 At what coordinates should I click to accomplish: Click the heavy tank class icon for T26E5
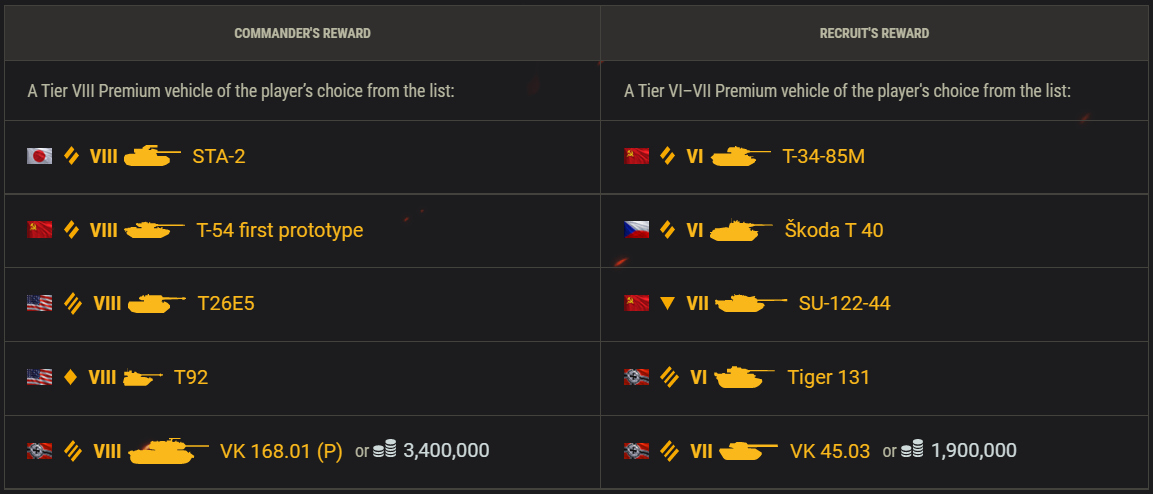[x=72, y=303]
